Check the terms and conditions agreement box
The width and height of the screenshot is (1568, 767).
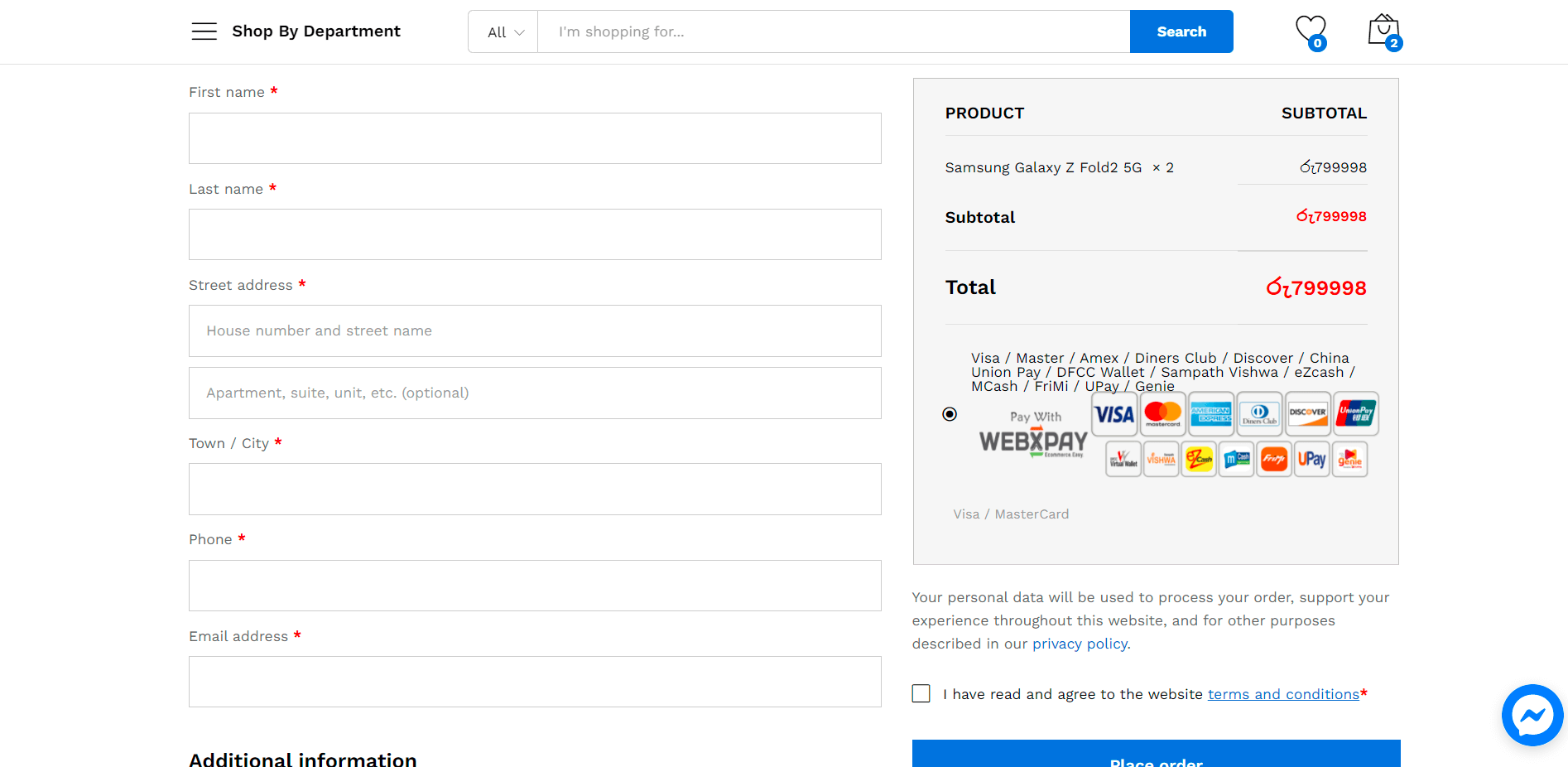pos(921,693)
